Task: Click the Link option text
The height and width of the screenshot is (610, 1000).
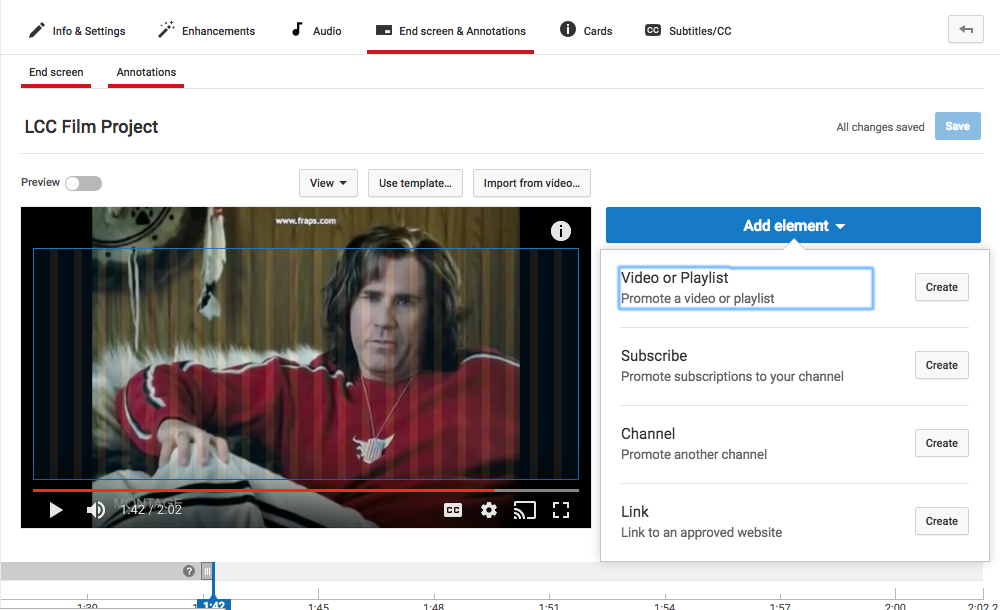Action: pos(702,521)
